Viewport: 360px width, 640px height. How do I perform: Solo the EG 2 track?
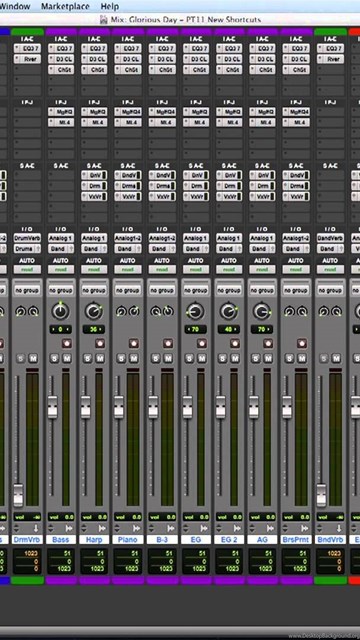[x=222, y=358]
